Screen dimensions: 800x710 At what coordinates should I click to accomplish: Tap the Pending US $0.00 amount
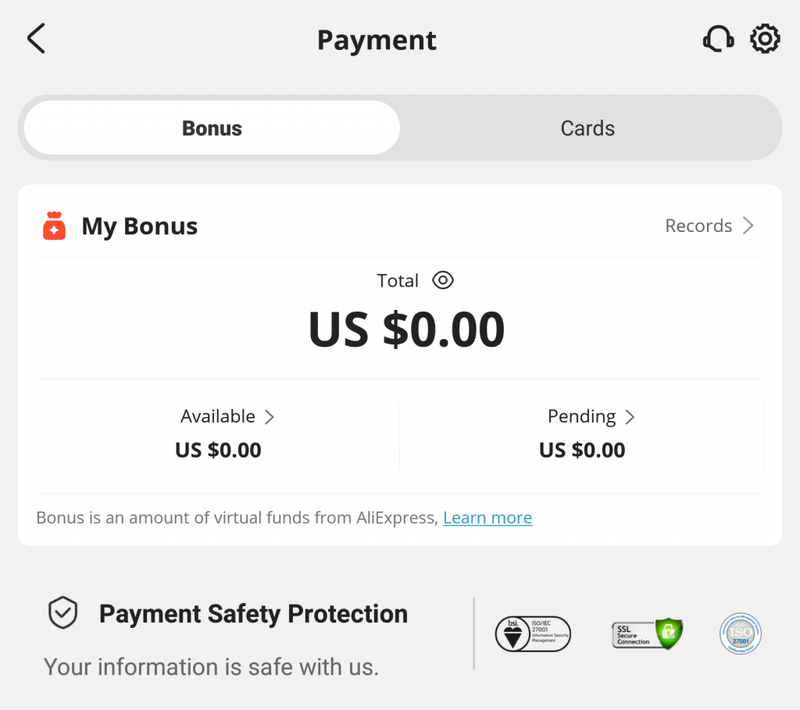[x=582, y=450]
